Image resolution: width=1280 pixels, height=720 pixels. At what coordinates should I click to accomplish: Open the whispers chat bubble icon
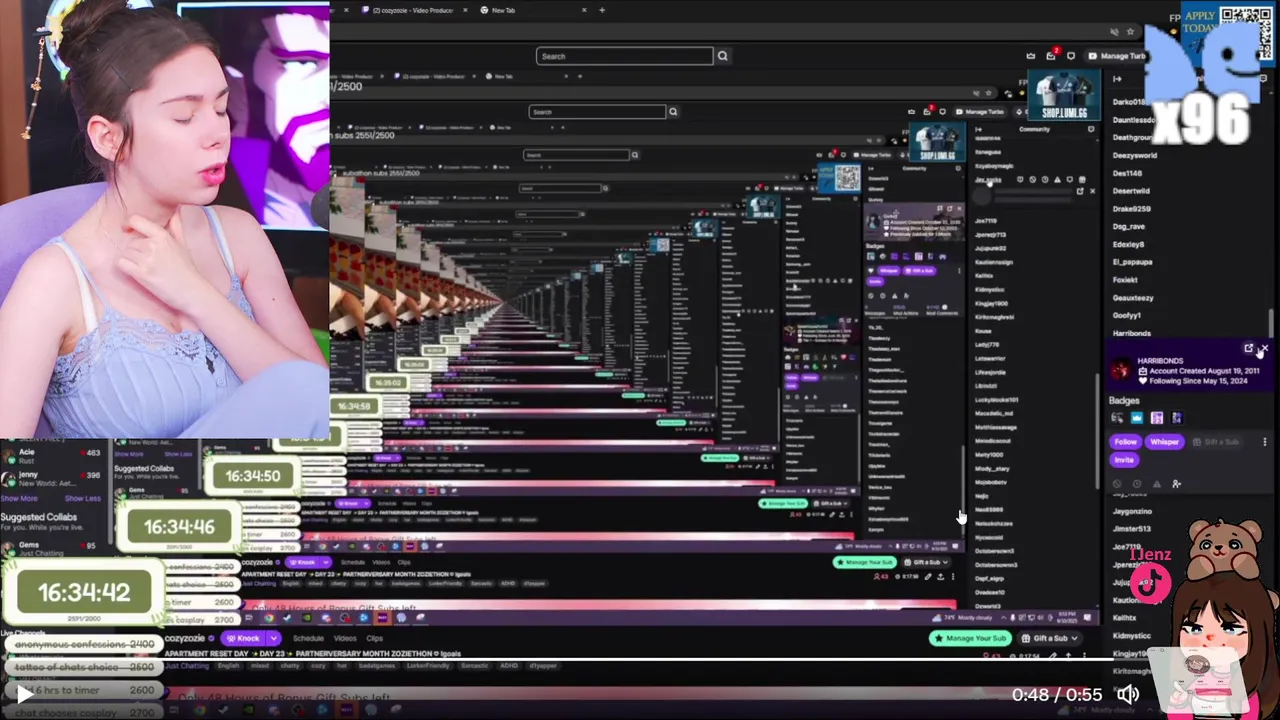click(x=1071, y=56)
